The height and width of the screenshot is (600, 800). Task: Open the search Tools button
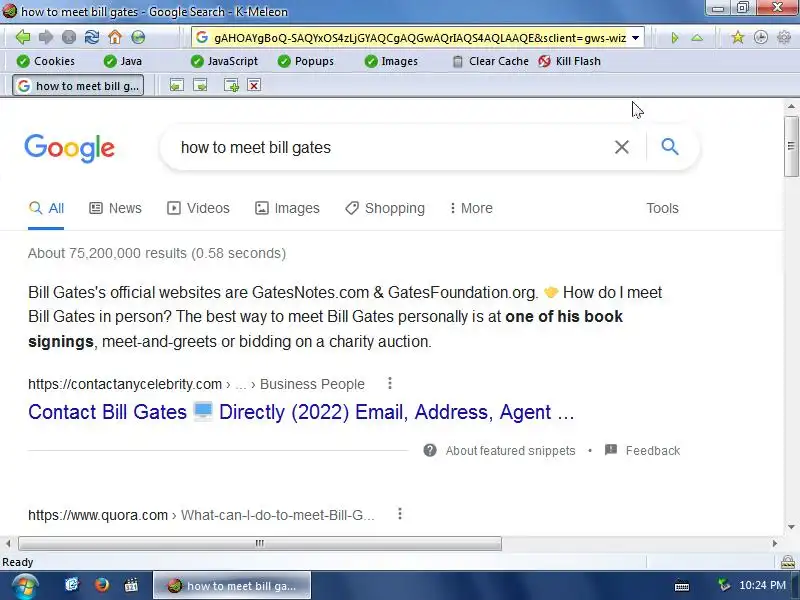tap(662, 208)
